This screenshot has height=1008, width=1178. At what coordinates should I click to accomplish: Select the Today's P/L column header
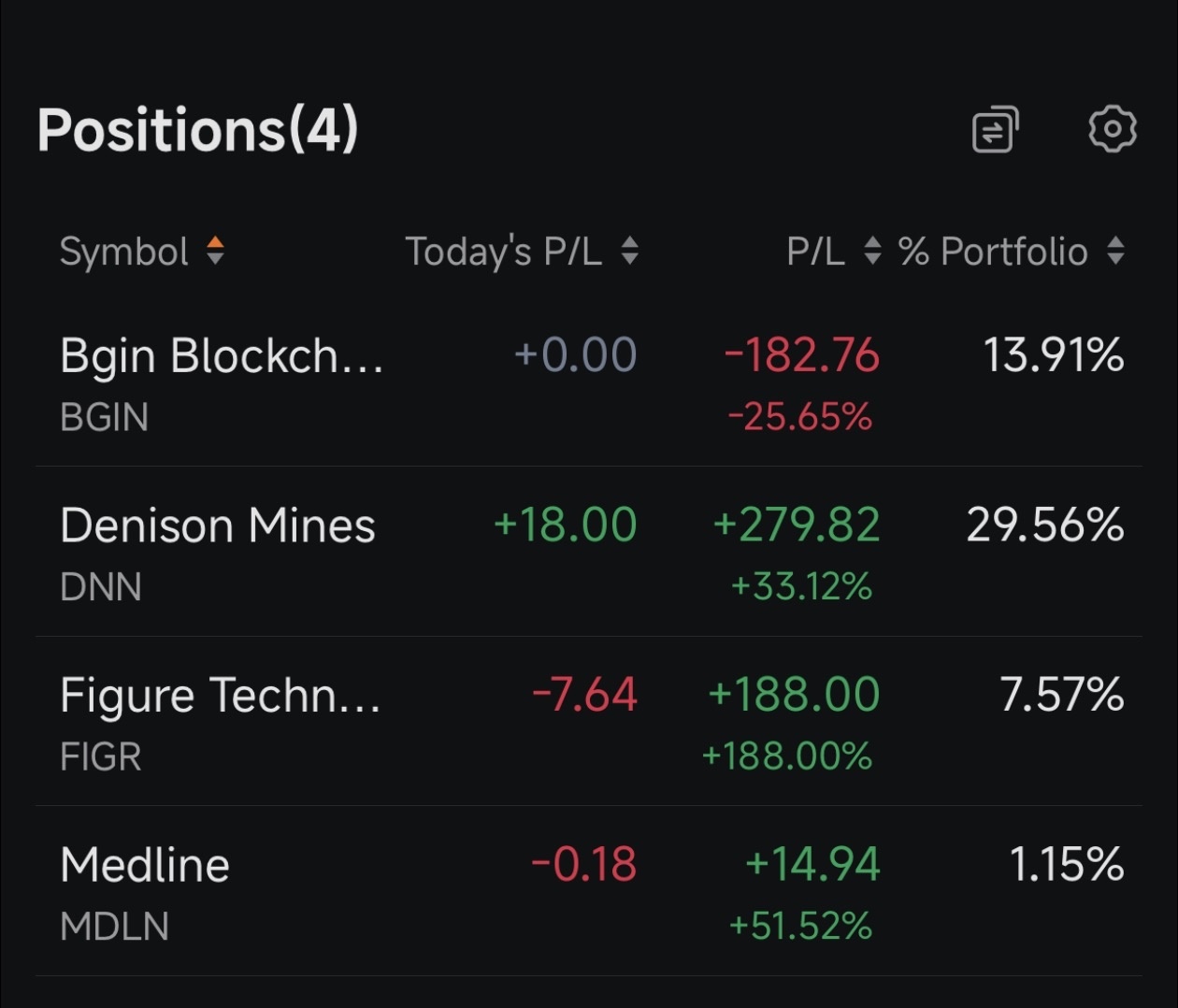503,252
